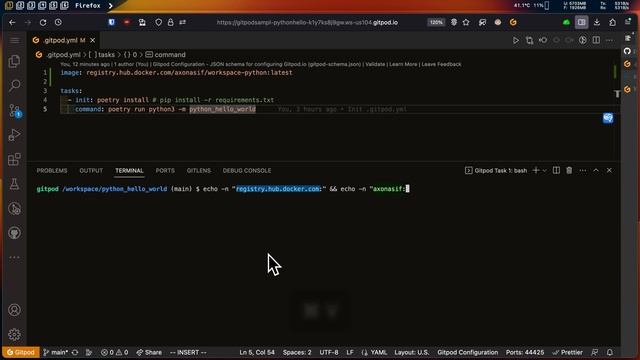Close the bottom panel
The image size is (640, 360).
click(609, 171)
